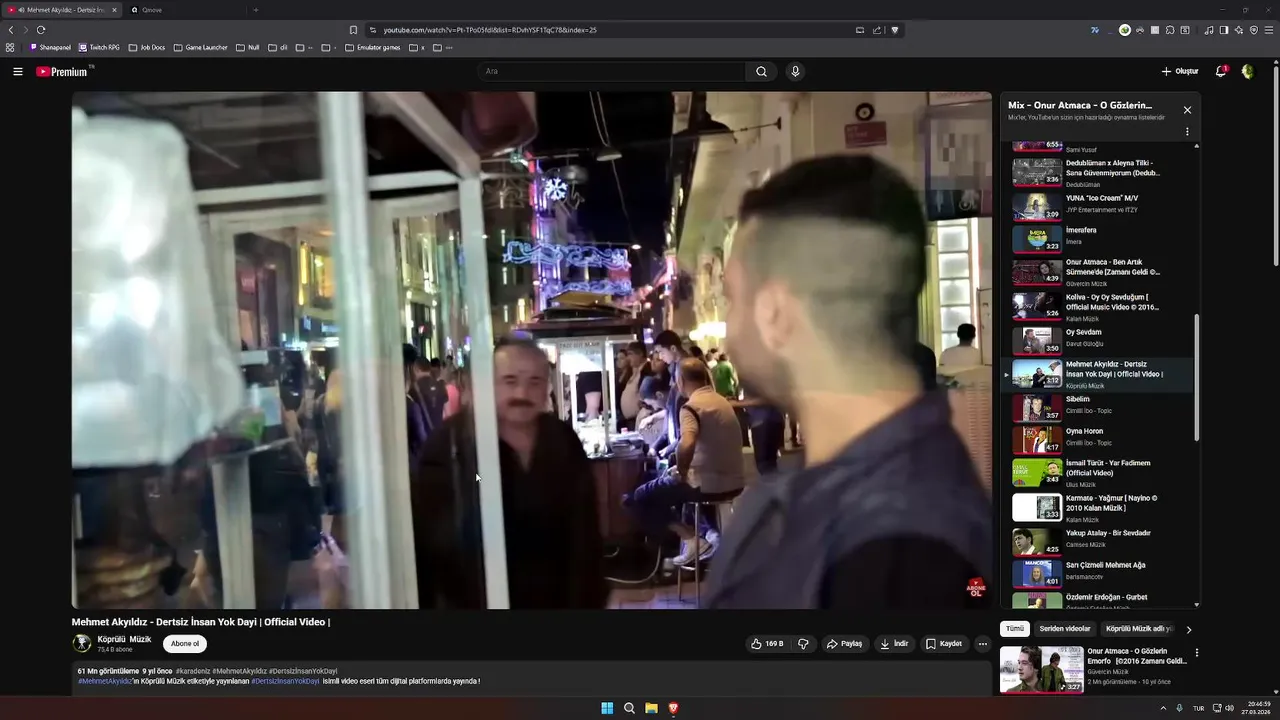This screenshot has width=1280, height=720.
Task: Open the browser apps grid in bookmarks bar
Action: tap(10, 47)
